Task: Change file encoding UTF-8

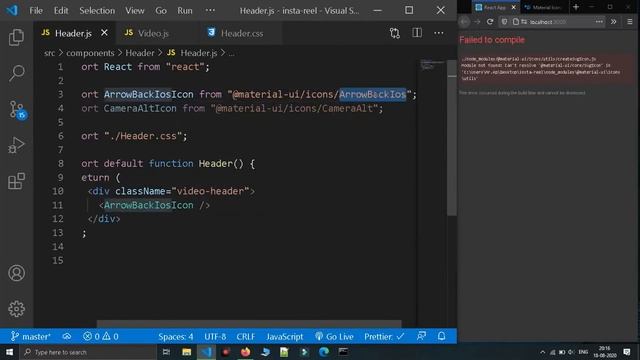Action: click(x=215, y=336)
